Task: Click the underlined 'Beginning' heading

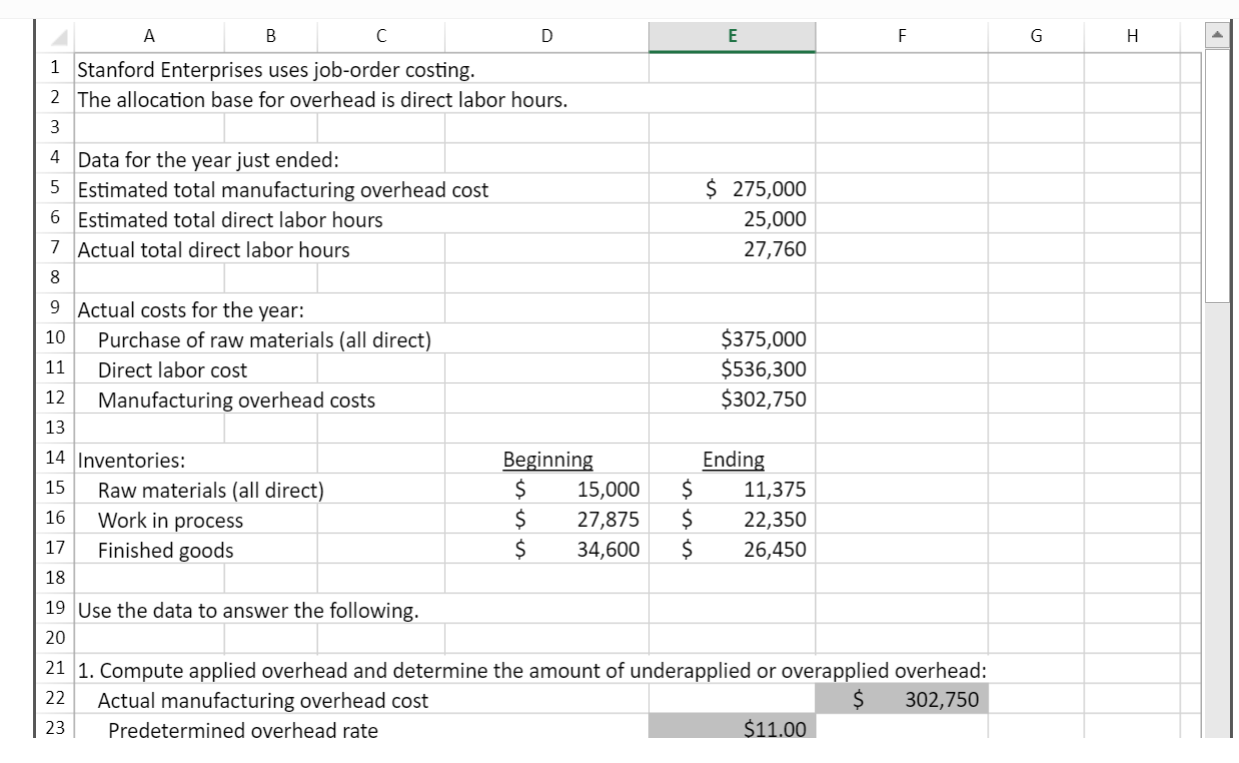Action: click(x=547, y=460)
